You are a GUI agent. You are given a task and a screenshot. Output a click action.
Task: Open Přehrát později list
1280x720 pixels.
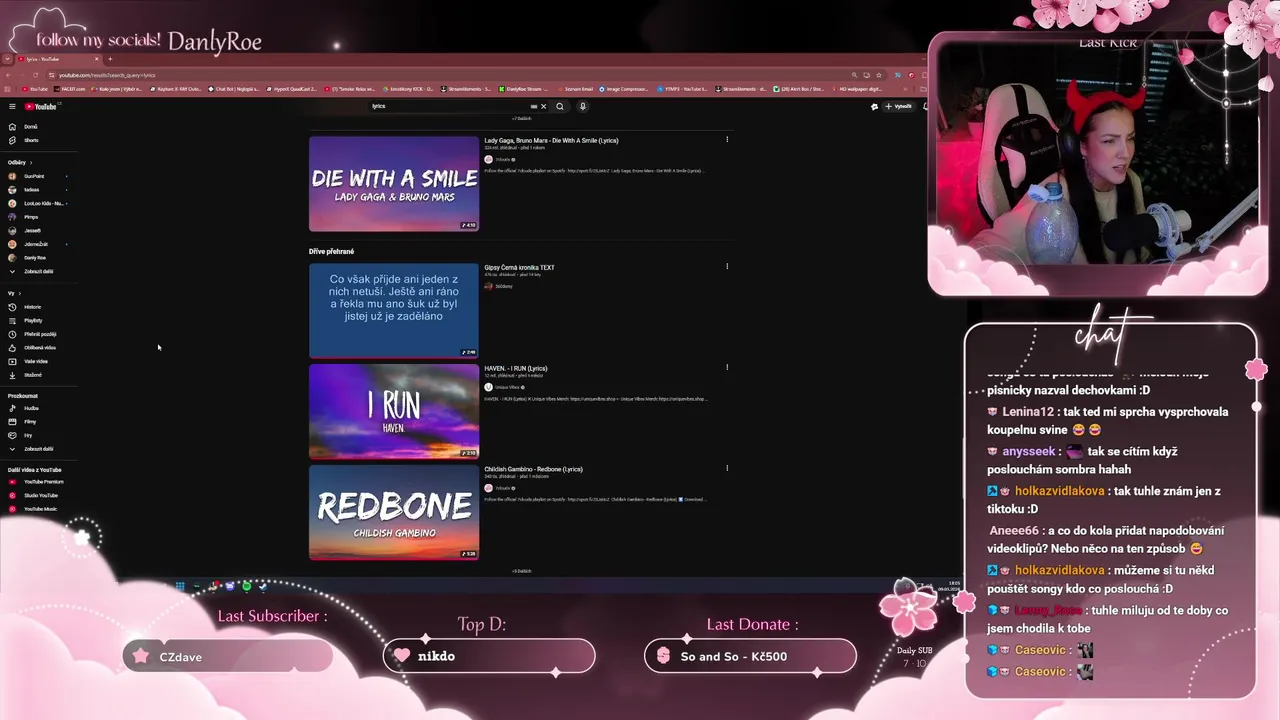click(x=40, y=334)
